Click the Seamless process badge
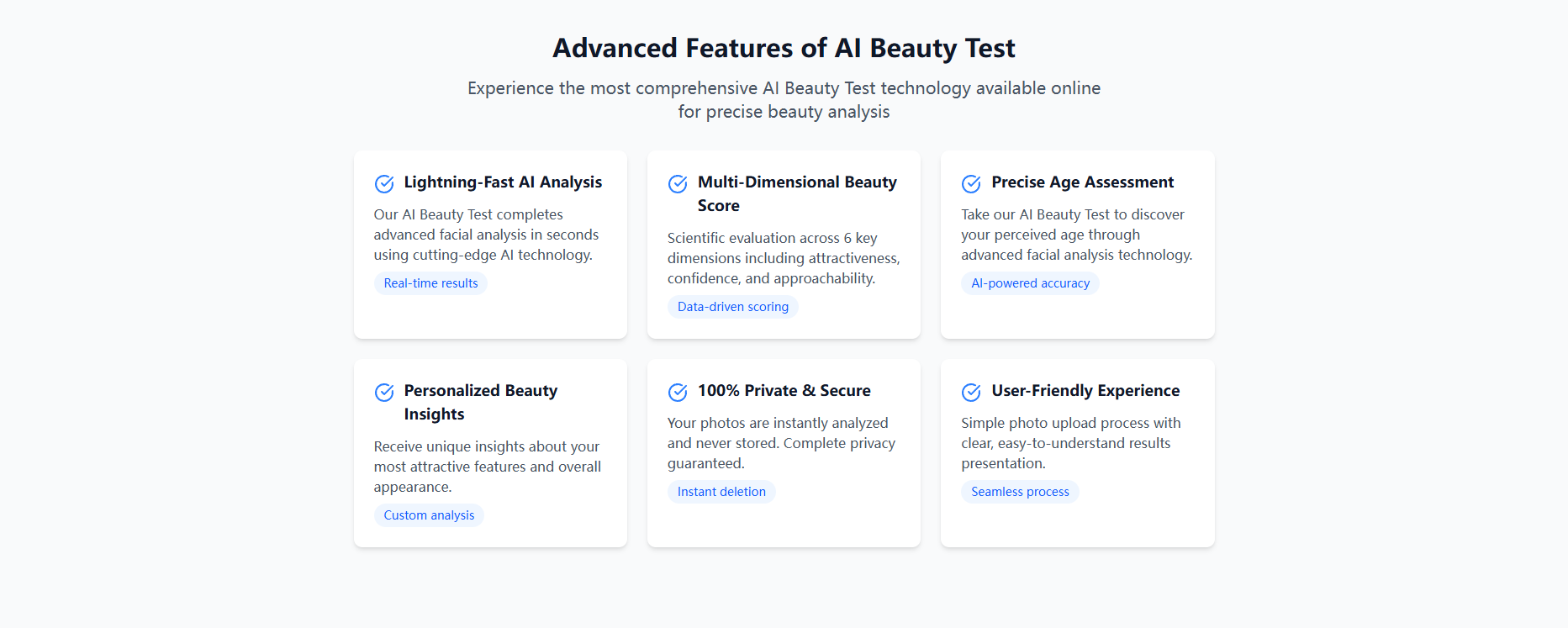This screenshot has width=1568, height=628. (x=1020, y=492)
